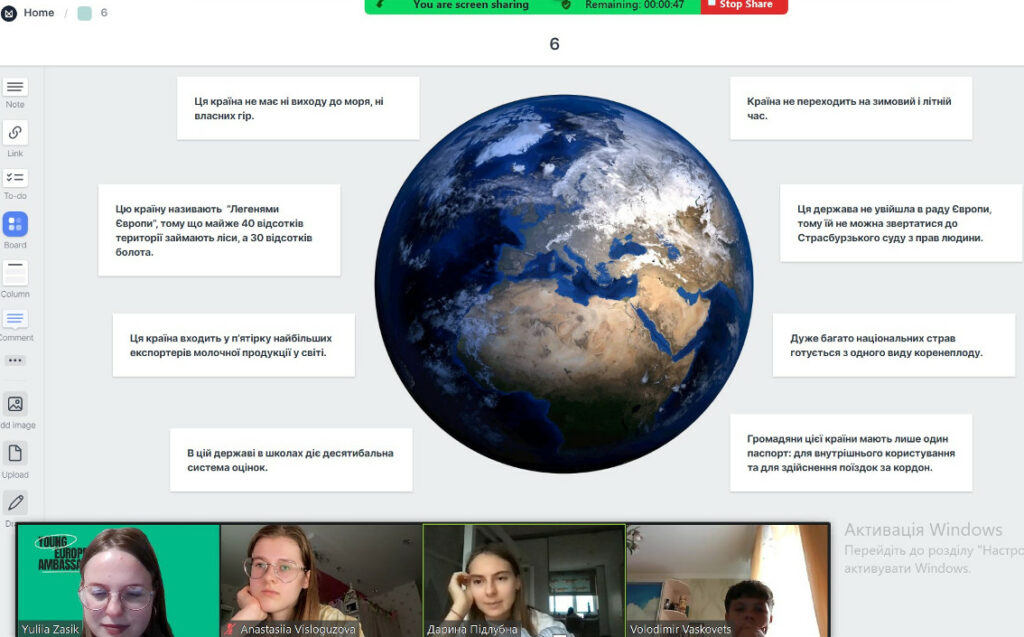Pick the Comment tool
This screenshot has height=637, width=1024.
(14, 319)
